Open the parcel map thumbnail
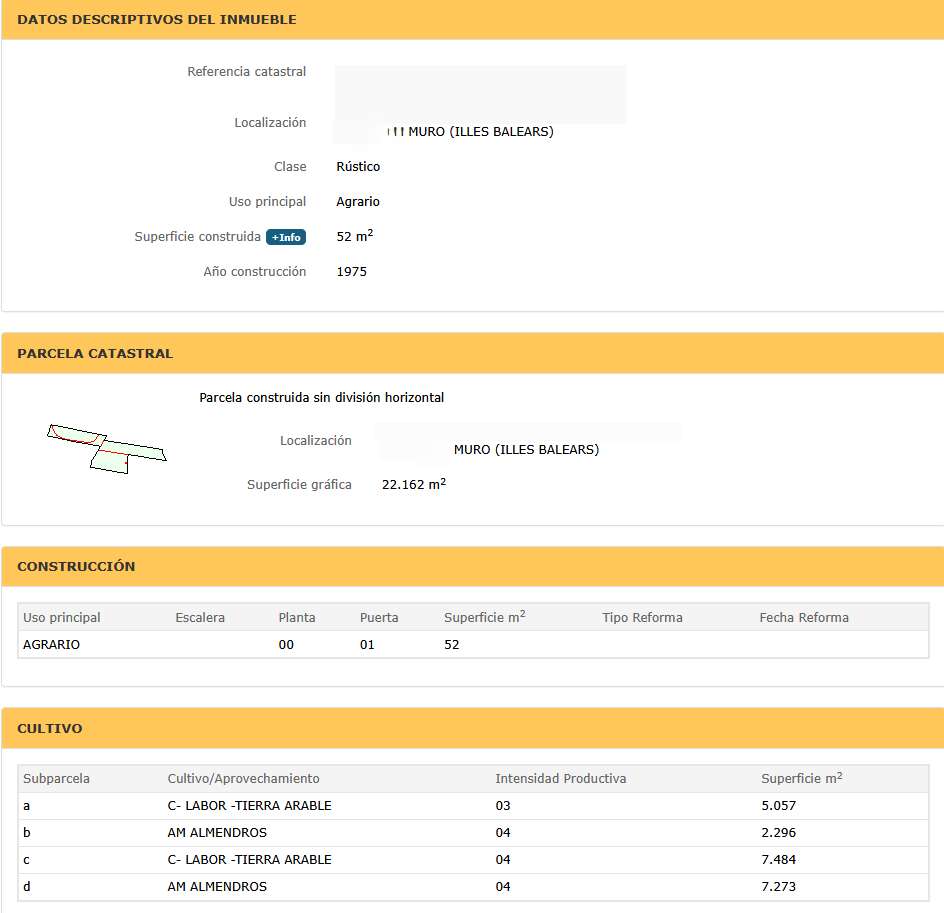Screen dimensions: 944x913 [x=107, y=449]
